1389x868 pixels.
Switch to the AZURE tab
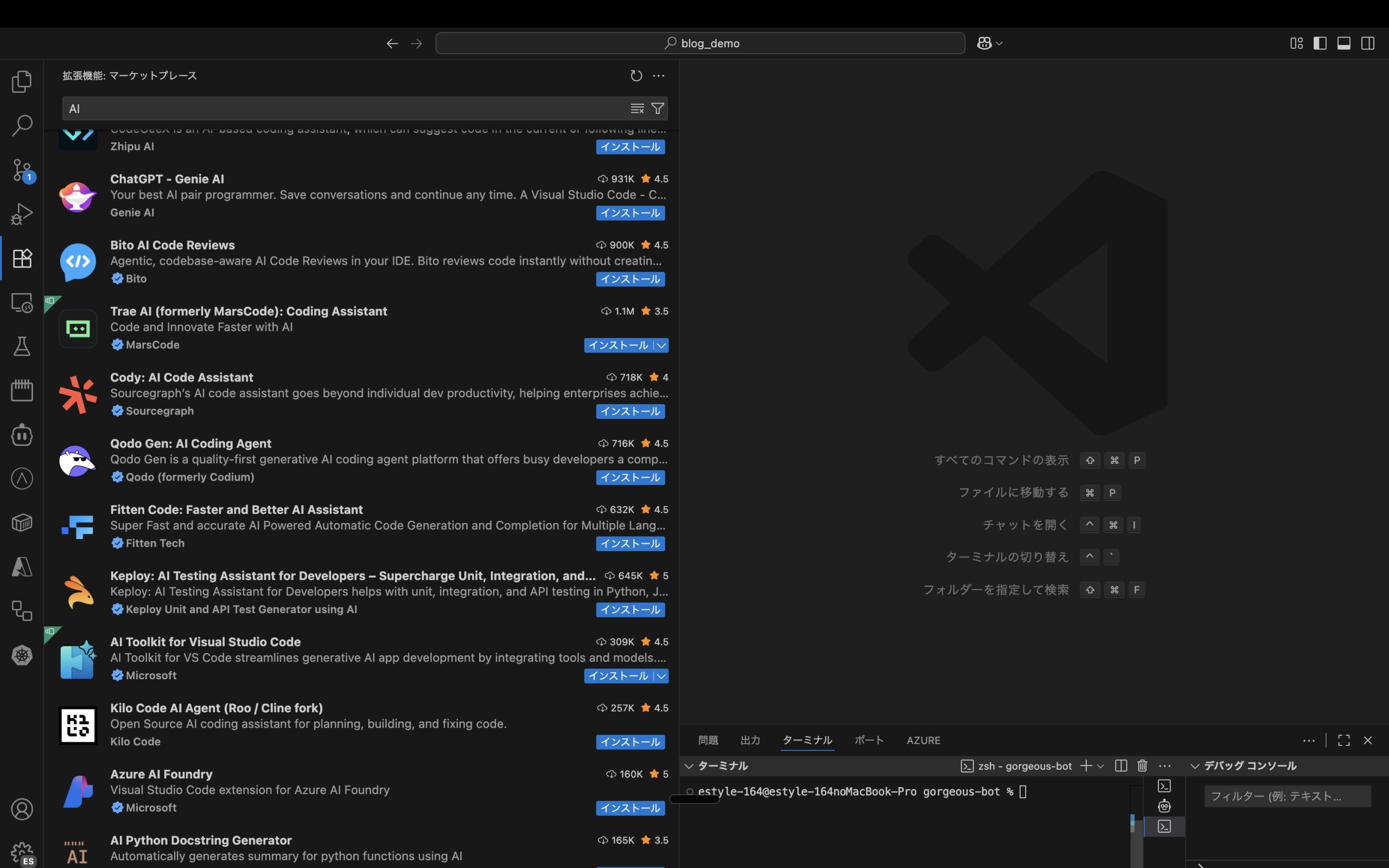(923, 741)
